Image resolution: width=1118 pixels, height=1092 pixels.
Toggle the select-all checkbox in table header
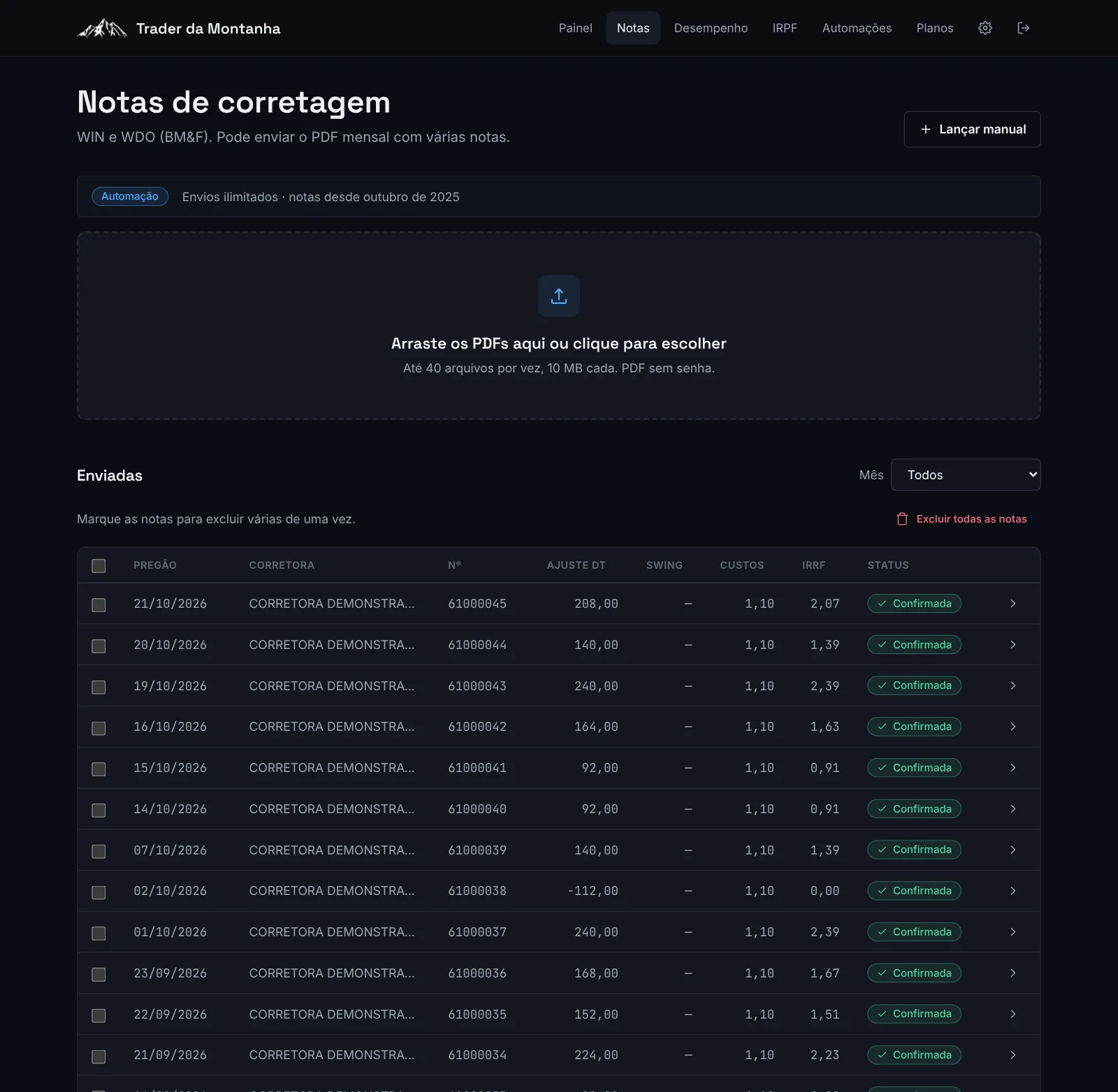[99, 566]
